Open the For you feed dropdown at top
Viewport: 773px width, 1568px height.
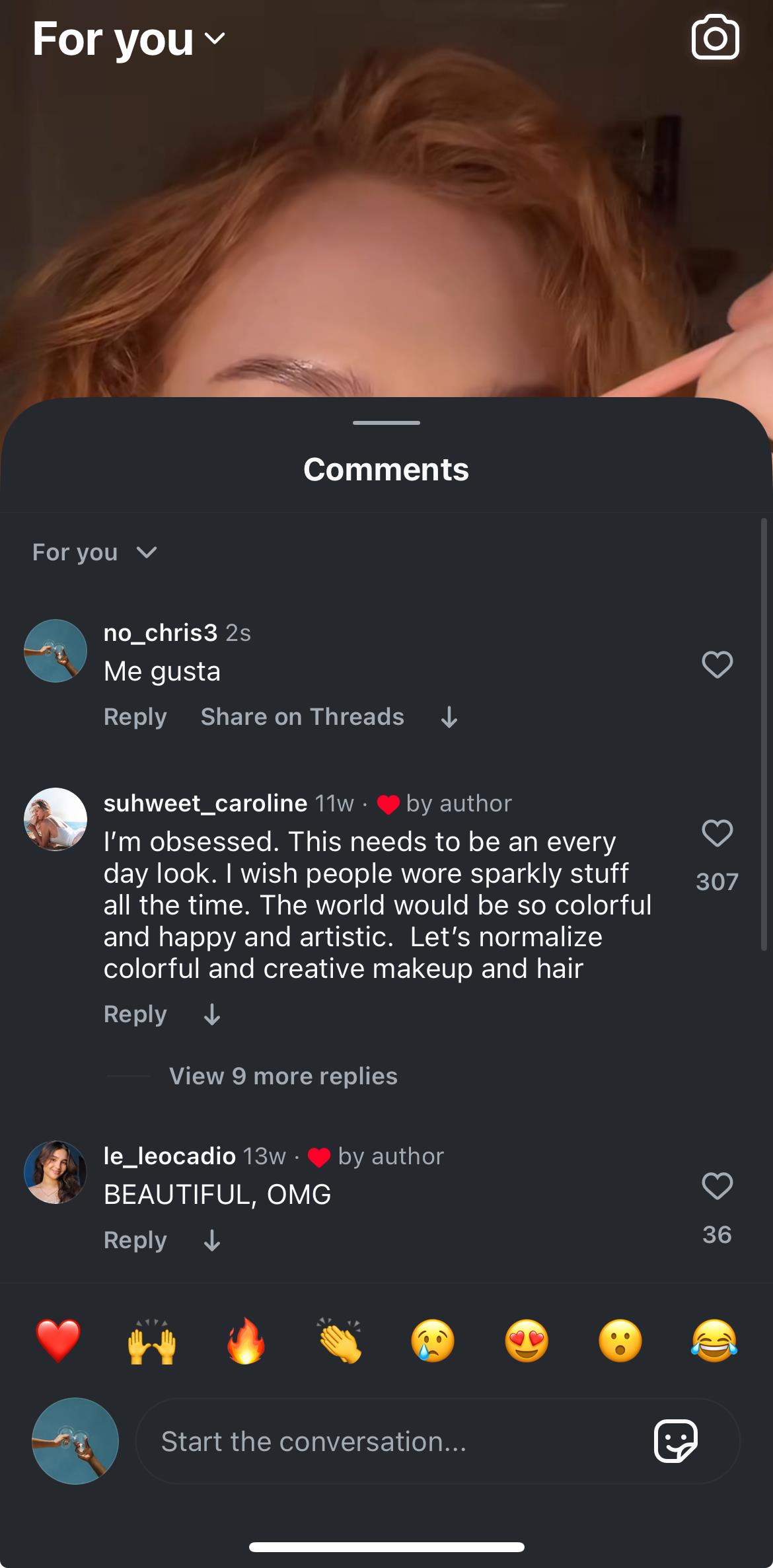point(129,39)
